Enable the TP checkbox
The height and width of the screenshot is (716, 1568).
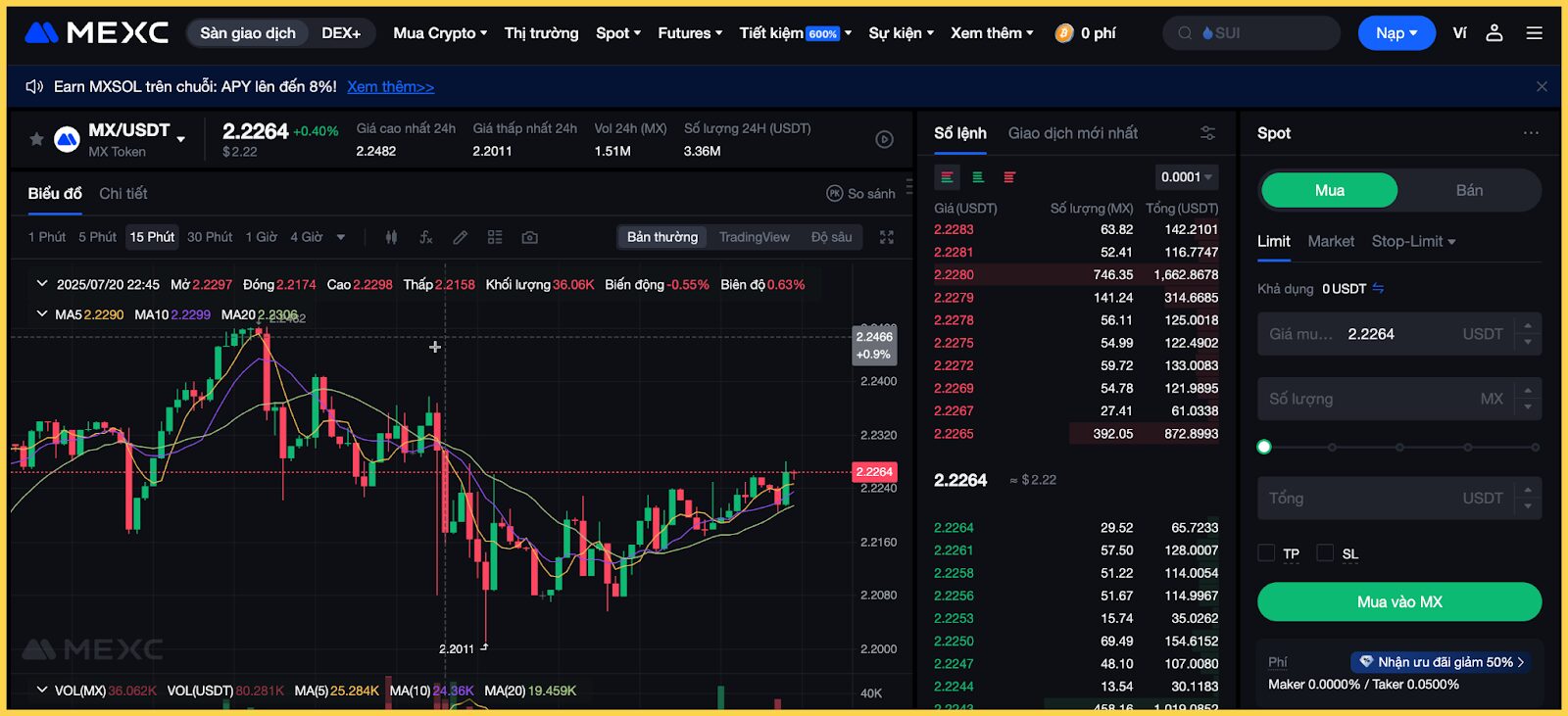[1266, 552]
